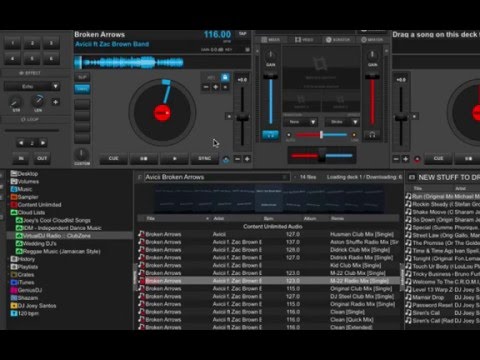The image size is (480, 360).
Task: Start playback on deck 1
Action: click(x=174, y=159)
